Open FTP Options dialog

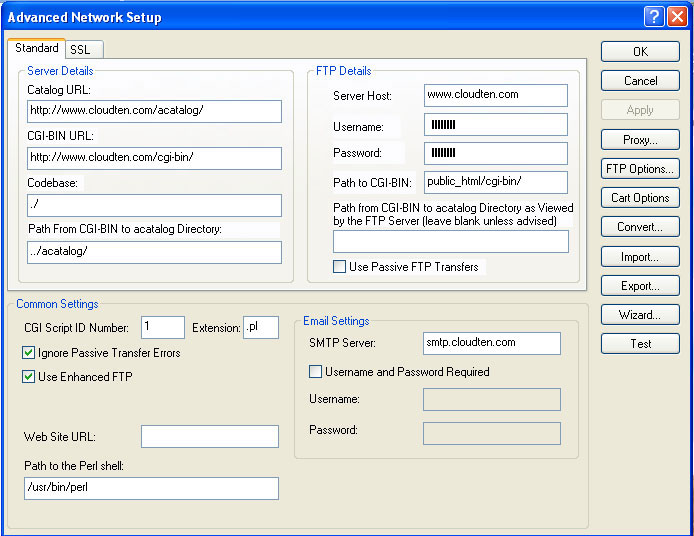pyautogui.click(x=640, y=169)
